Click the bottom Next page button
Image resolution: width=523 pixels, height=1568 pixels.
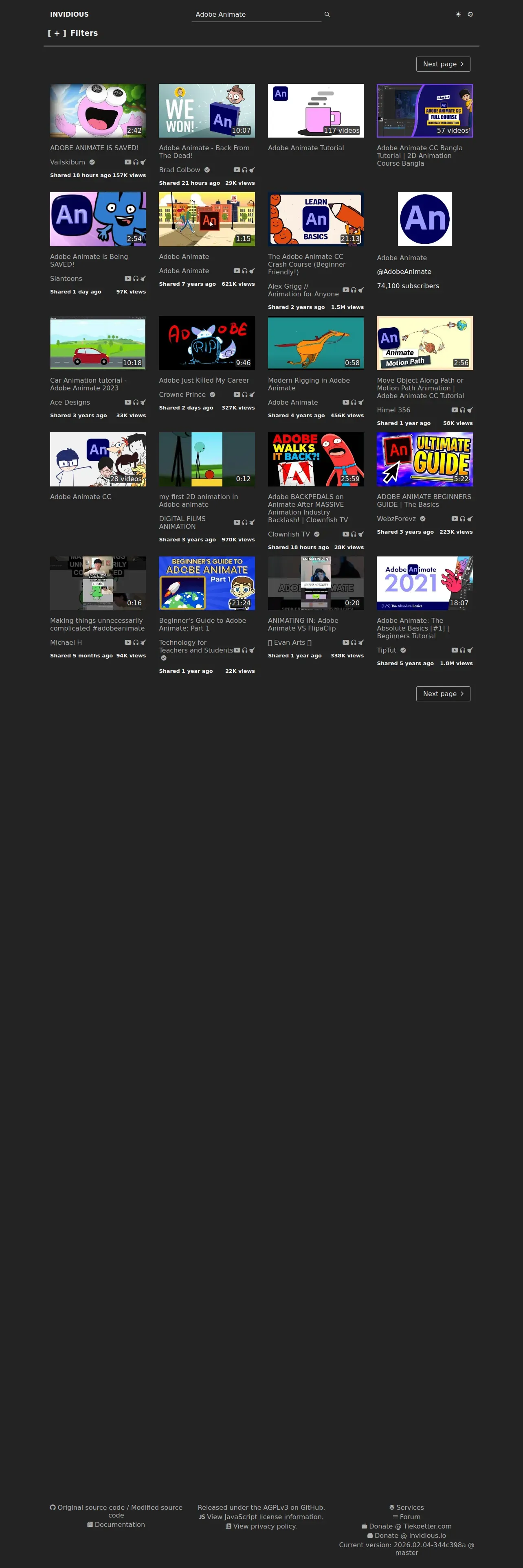coord(443,693)
